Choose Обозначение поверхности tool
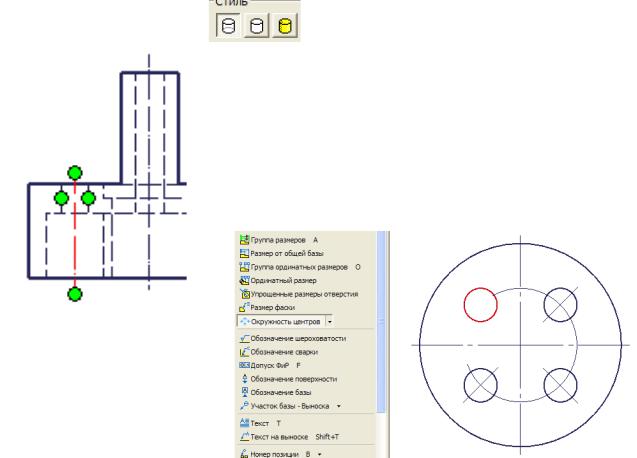 pos(288,379)
